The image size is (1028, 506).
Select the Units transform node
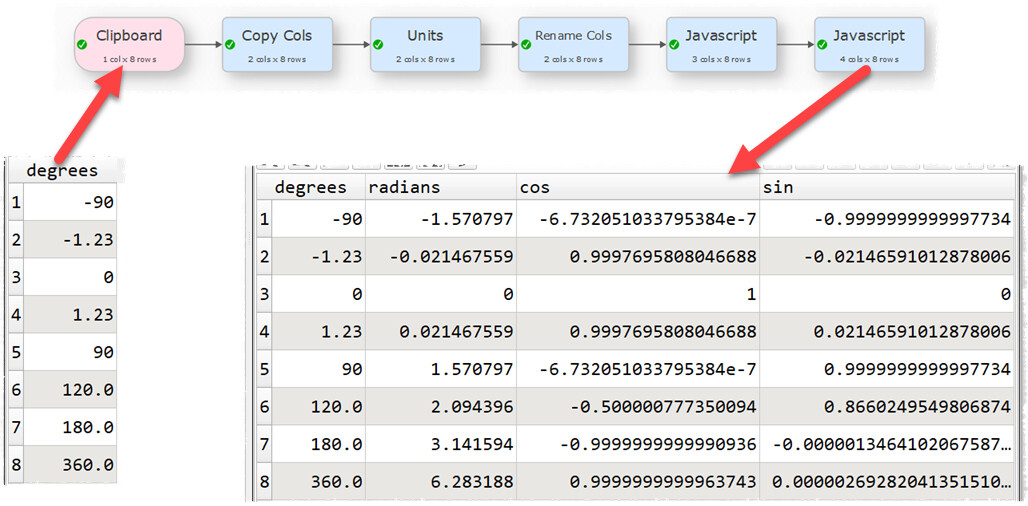[x=426, y=44]
